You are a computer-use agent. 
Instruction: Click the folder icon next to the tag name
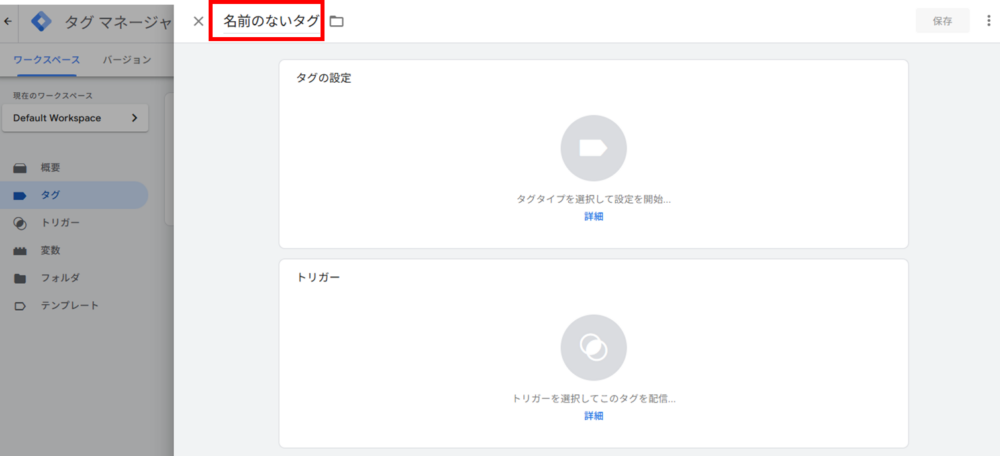(x=337, y=22)
